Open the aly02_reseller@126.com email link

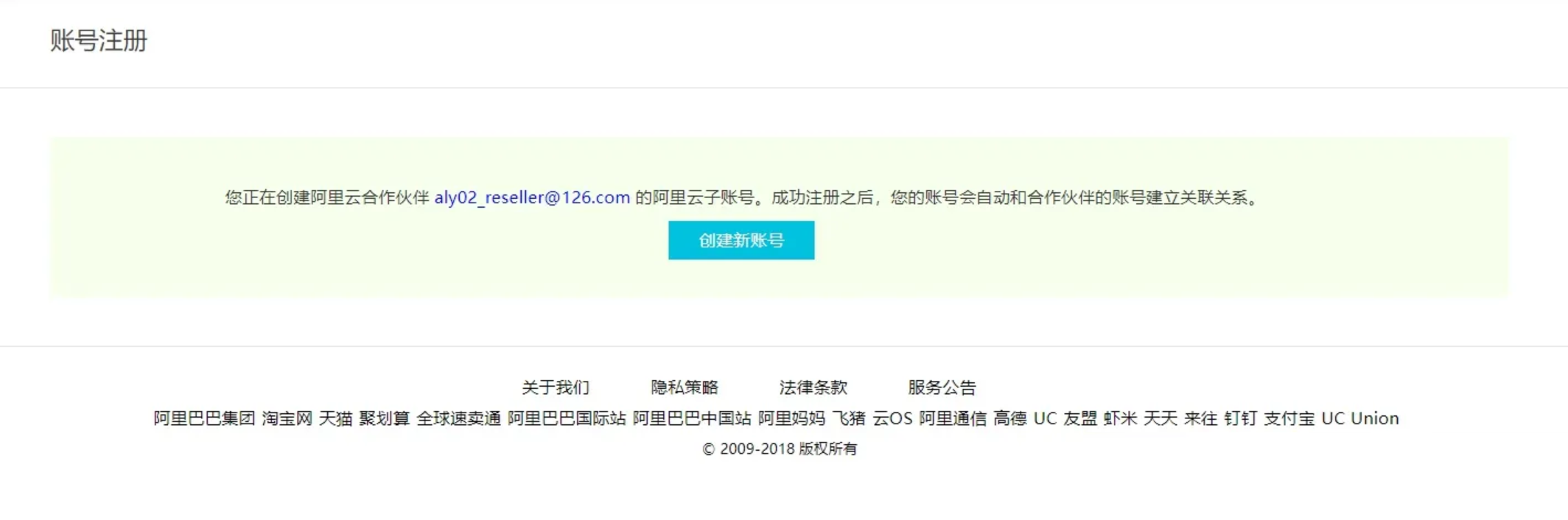(x=532, y=197)
